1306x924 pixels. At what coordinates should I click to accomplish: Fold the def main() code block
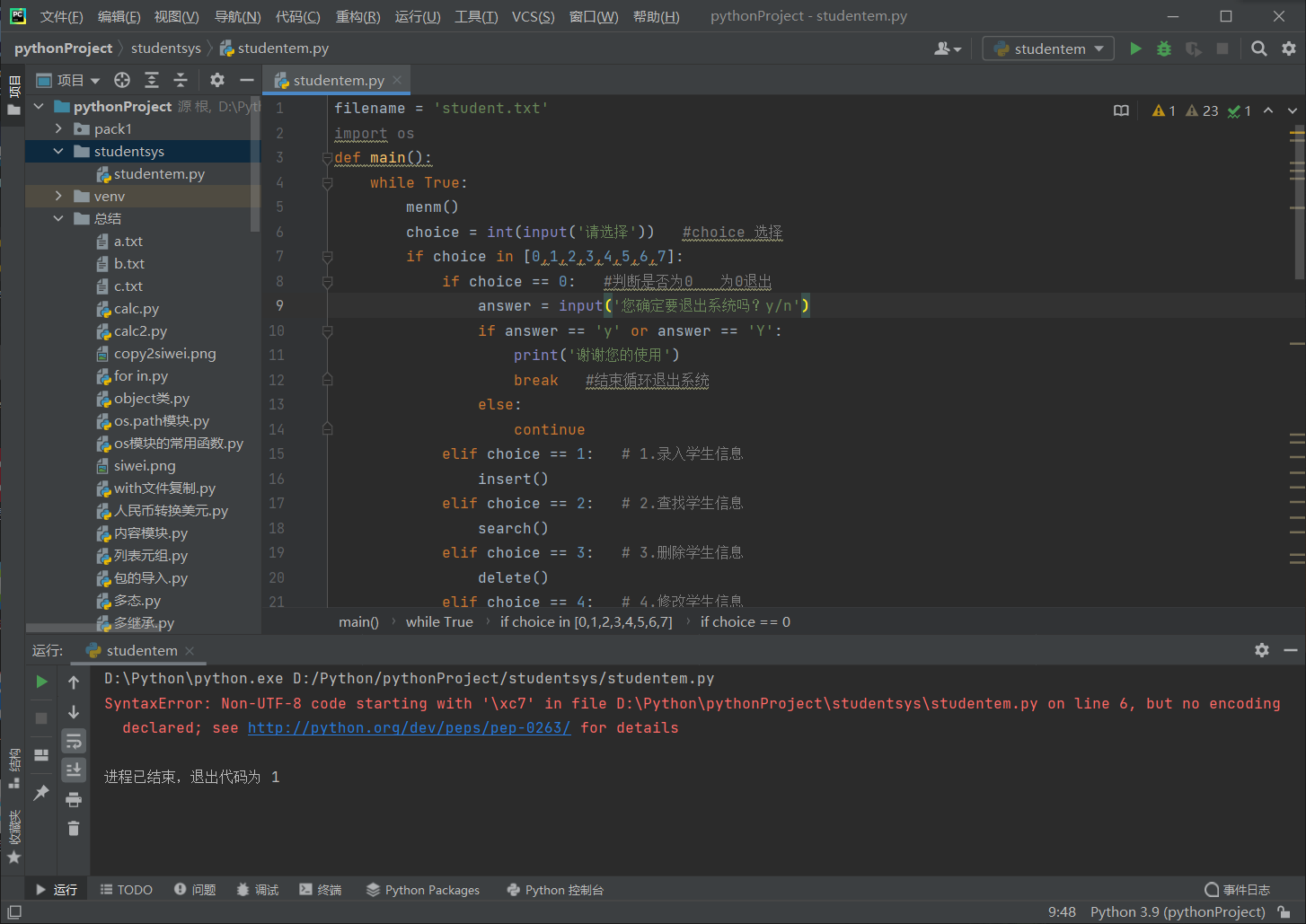pyautogui.click(x=327, y=158)
